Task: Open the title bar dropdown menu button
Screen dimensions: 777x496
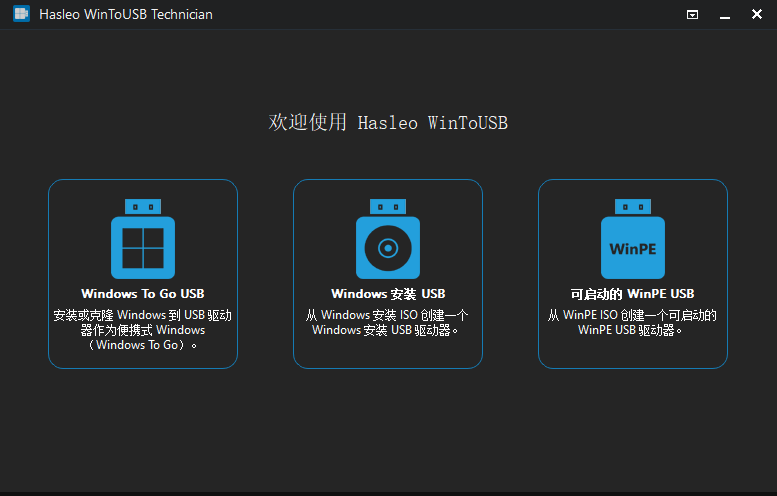Action: pyautogui.click(x=692, y=15)
